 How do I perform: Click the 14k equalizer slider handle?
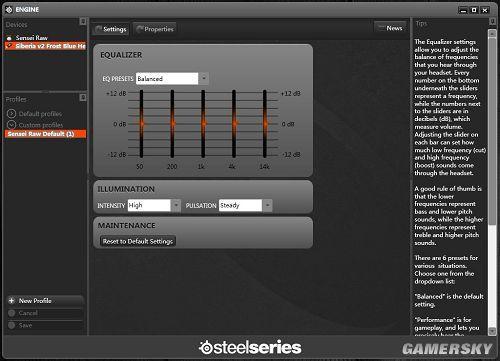(x=265, y=123)
